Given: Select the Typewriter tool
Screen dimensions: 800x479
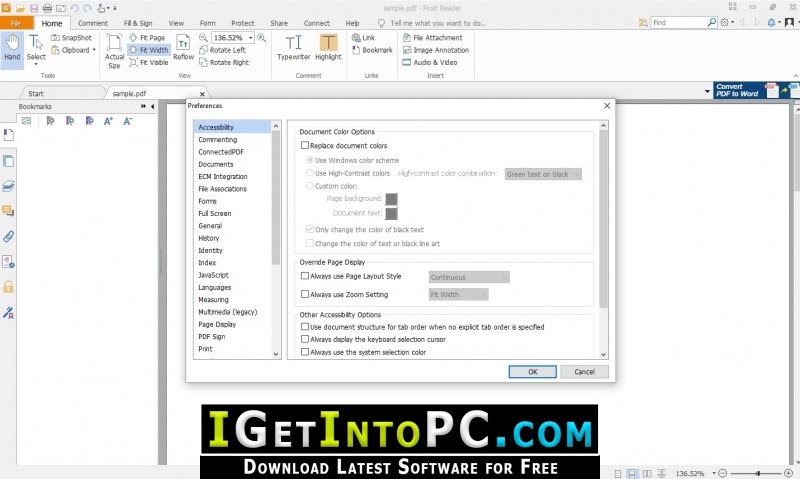Looking at the screenshot, I should (x=293, y=47).
